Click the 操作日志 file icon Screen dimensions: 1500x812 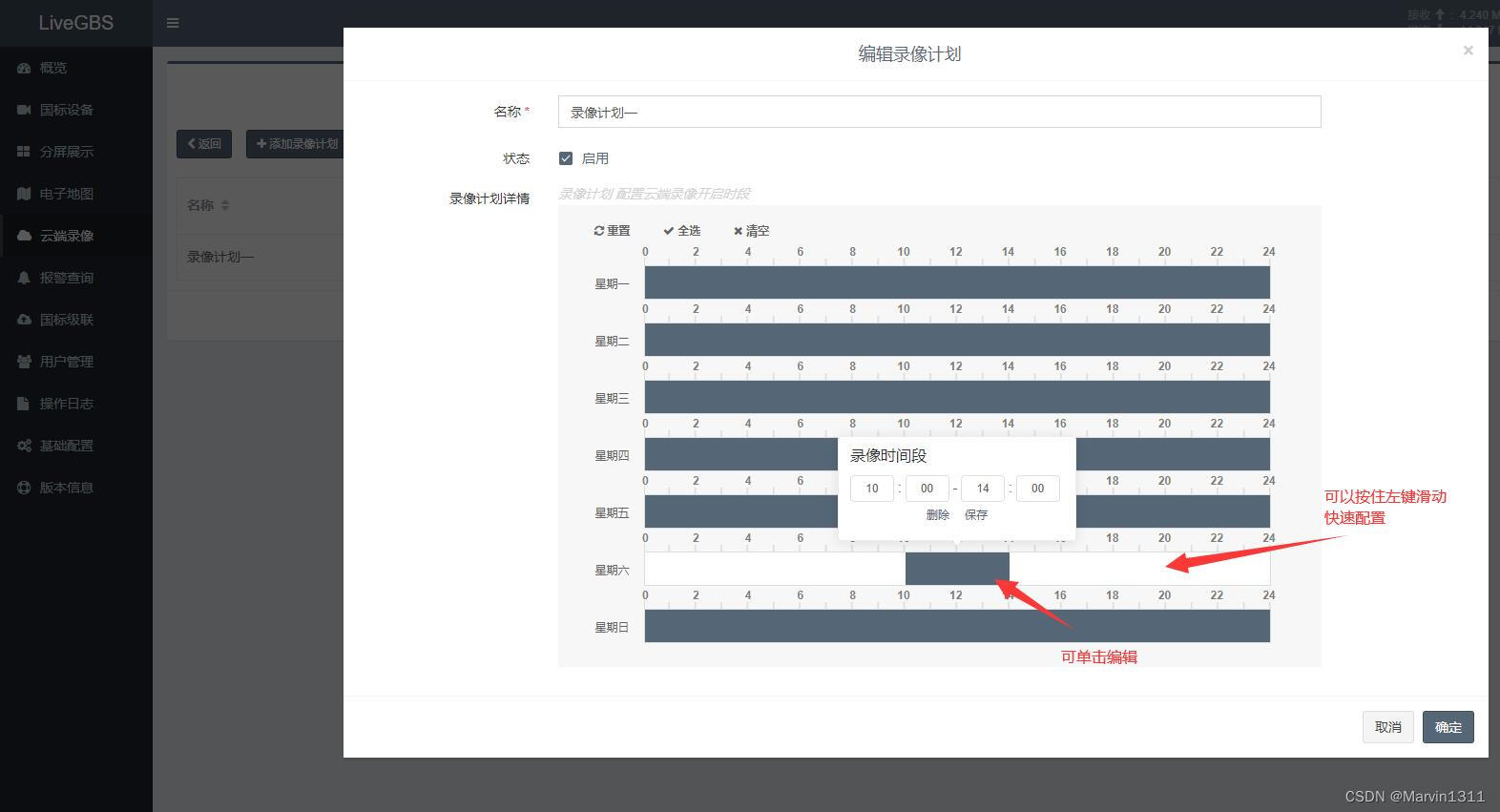pos(24,404)
